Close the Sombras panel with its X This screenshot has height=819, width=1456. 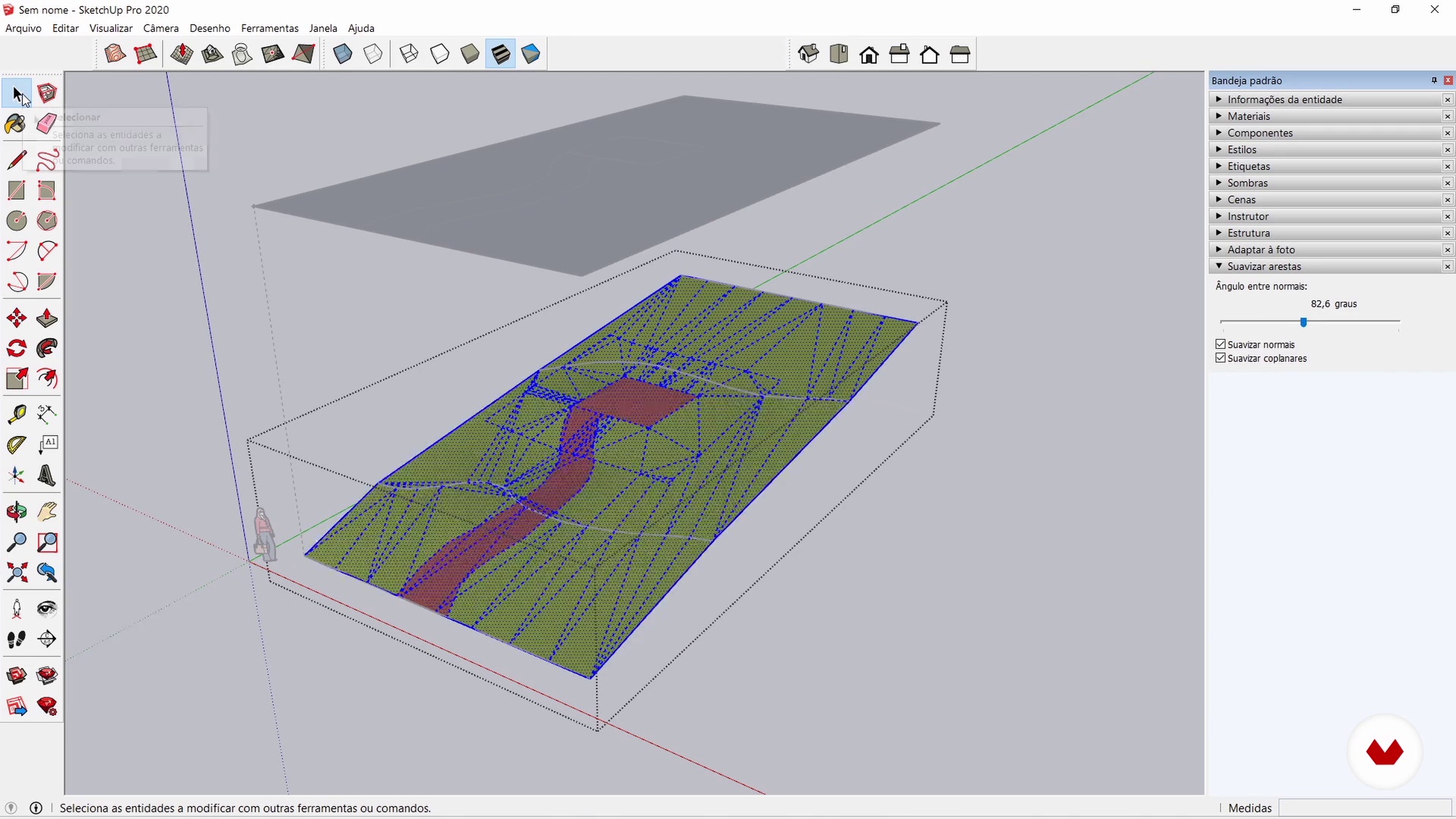point(1448,183)
